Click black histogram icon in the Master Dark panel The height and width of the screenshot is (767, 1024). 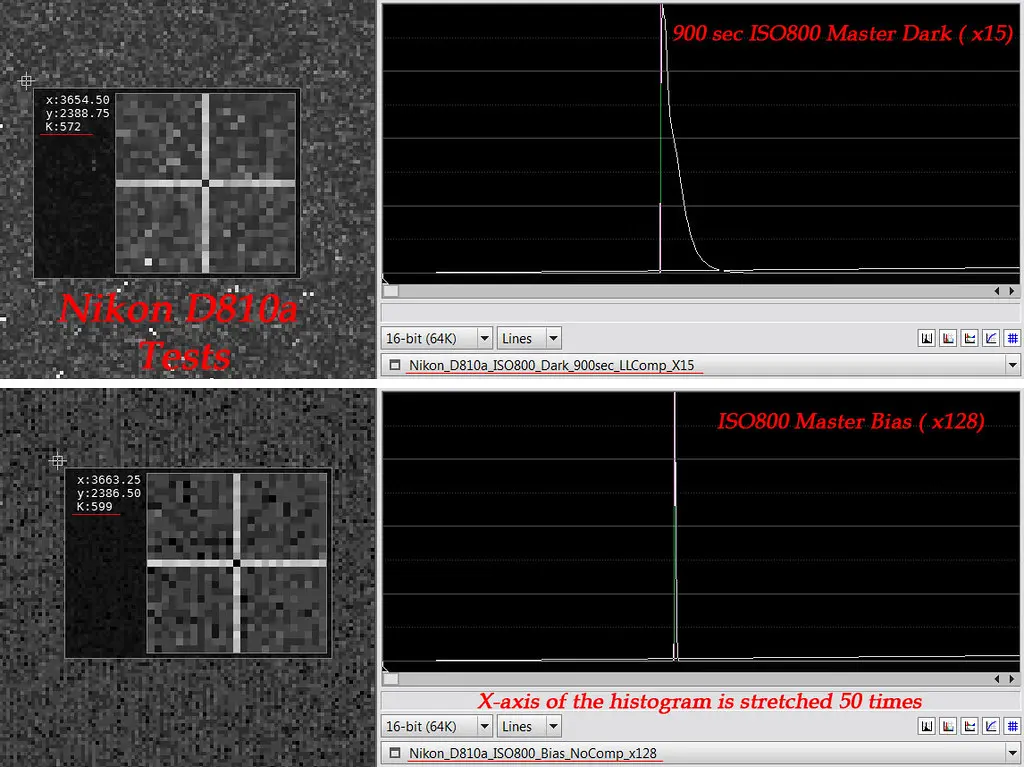coord(927,338)
